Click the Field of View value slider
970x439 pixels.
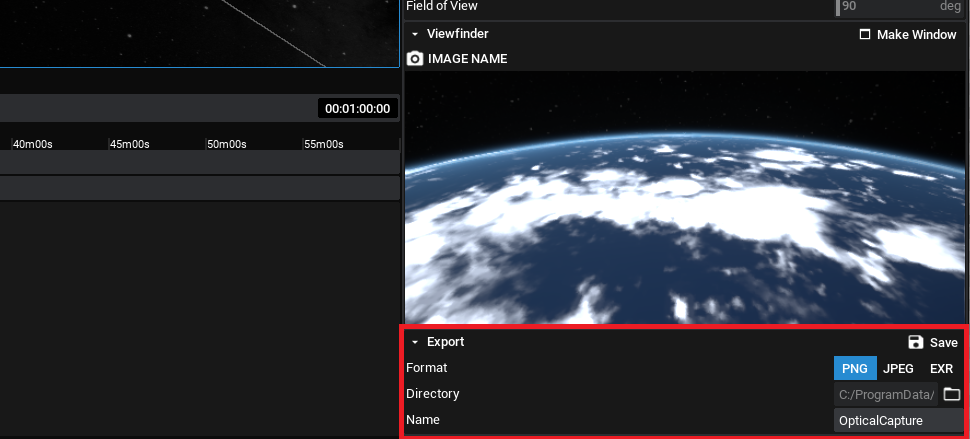pos(900,6)
